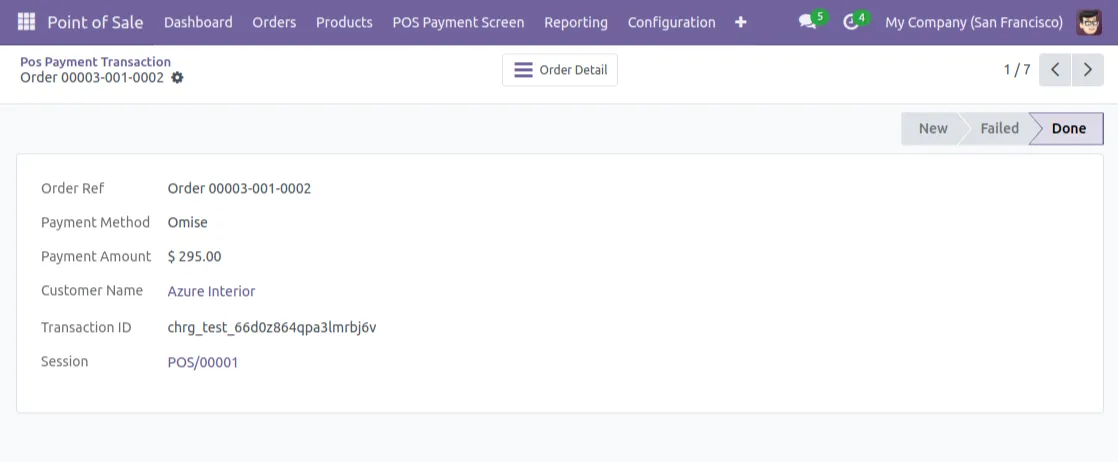
Task: Select the Done status stage
Action: pos(1069,128)
